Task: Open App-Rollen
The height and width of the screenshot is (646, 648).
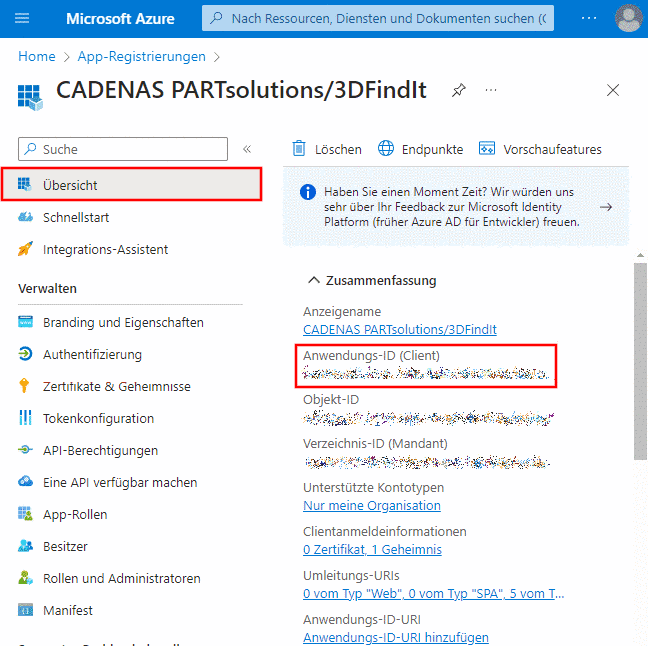Action: click(x=75, y=515)
